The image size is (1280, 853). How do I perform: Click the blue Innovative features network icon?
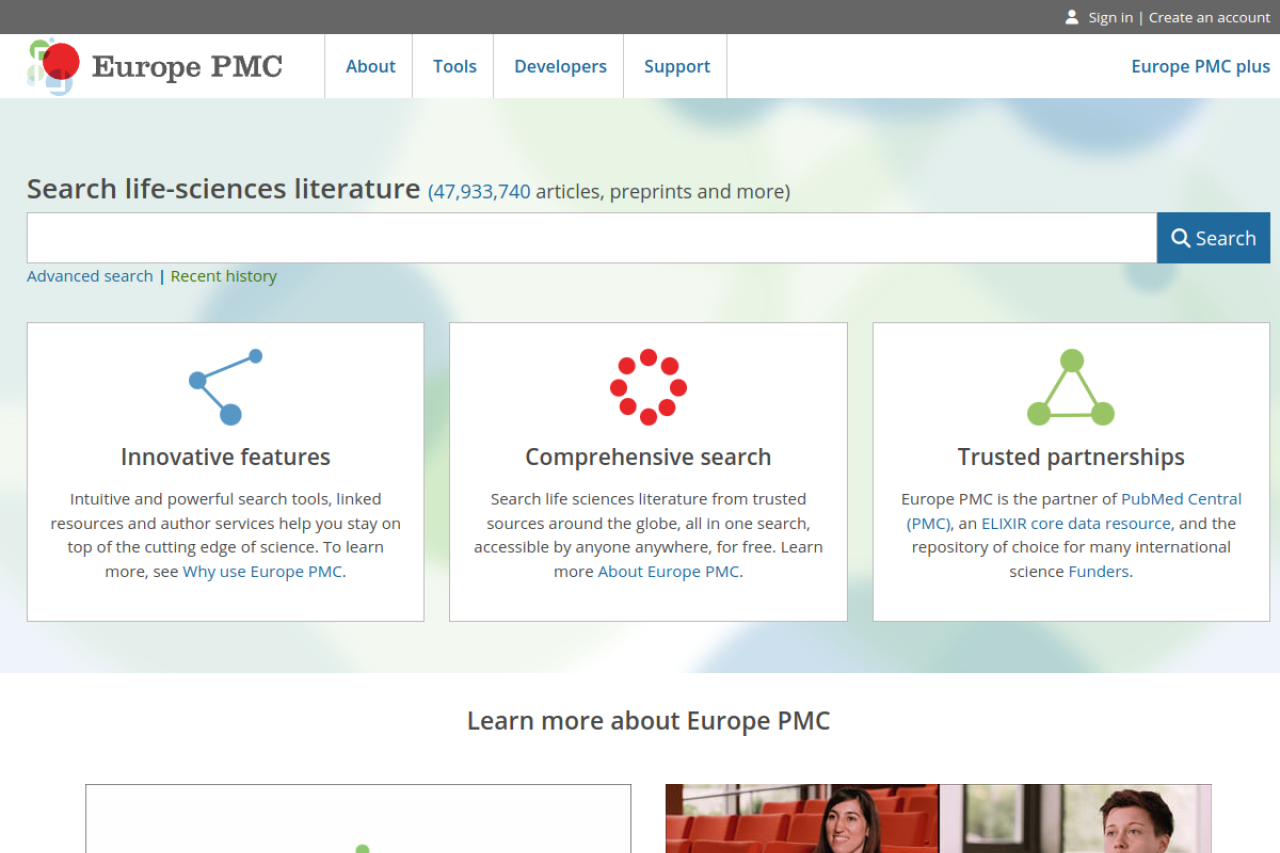tap(226, 386)
